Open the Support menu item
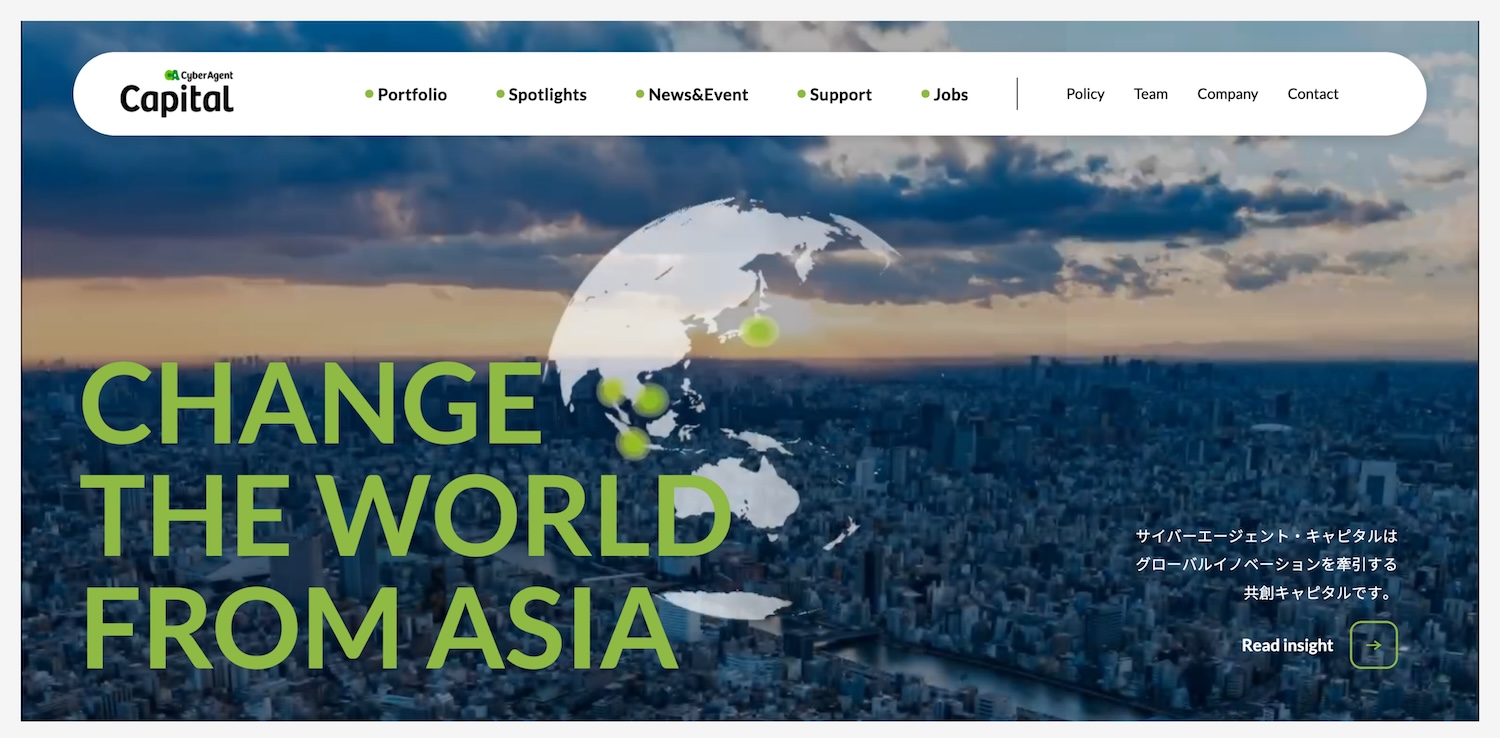The height and width of the screenshot is (738, 1500). [834, 94]
